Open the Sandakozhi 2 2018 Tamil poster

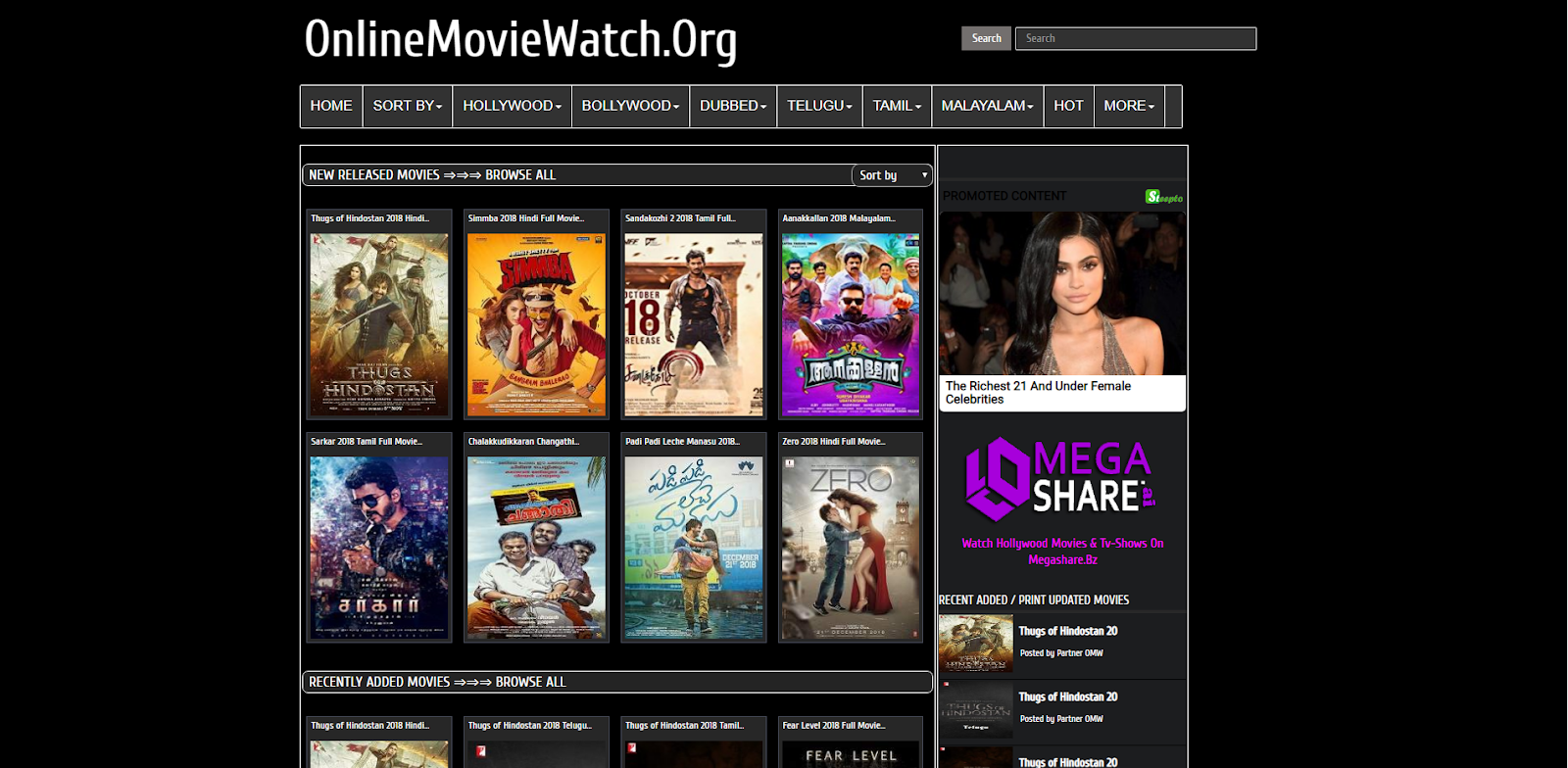694,325
